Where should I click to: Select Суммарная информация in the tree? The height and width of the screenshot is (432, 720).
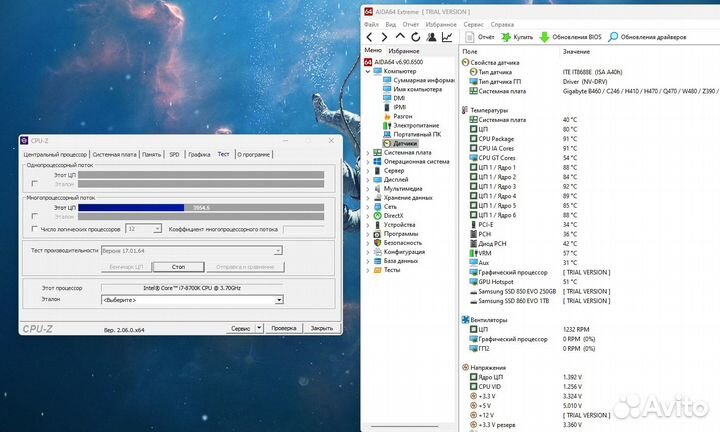tap(423, 80)
